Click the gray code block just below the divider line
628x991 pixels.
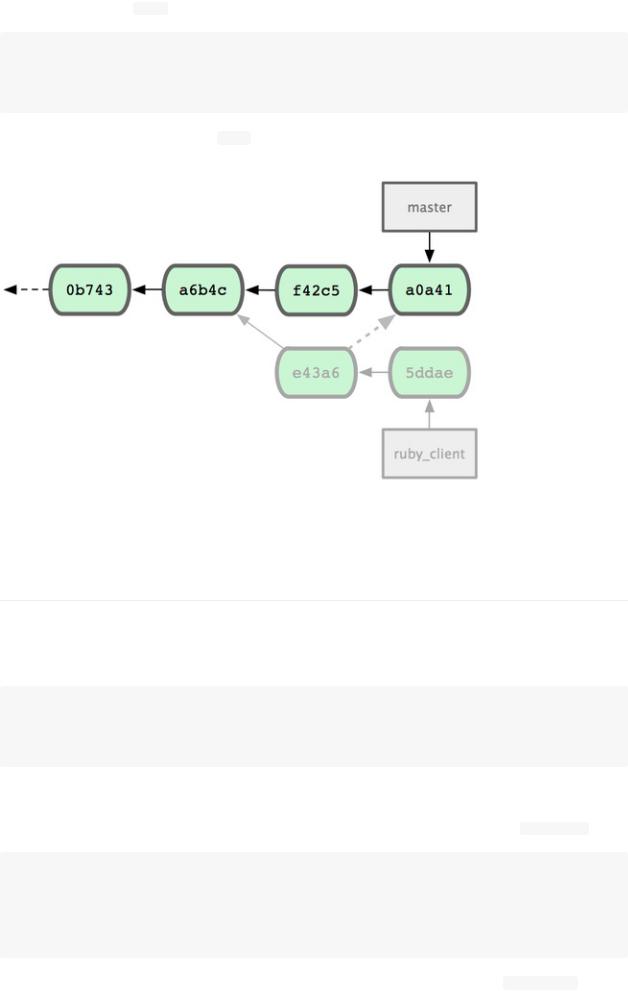click(x=314, y=726)
